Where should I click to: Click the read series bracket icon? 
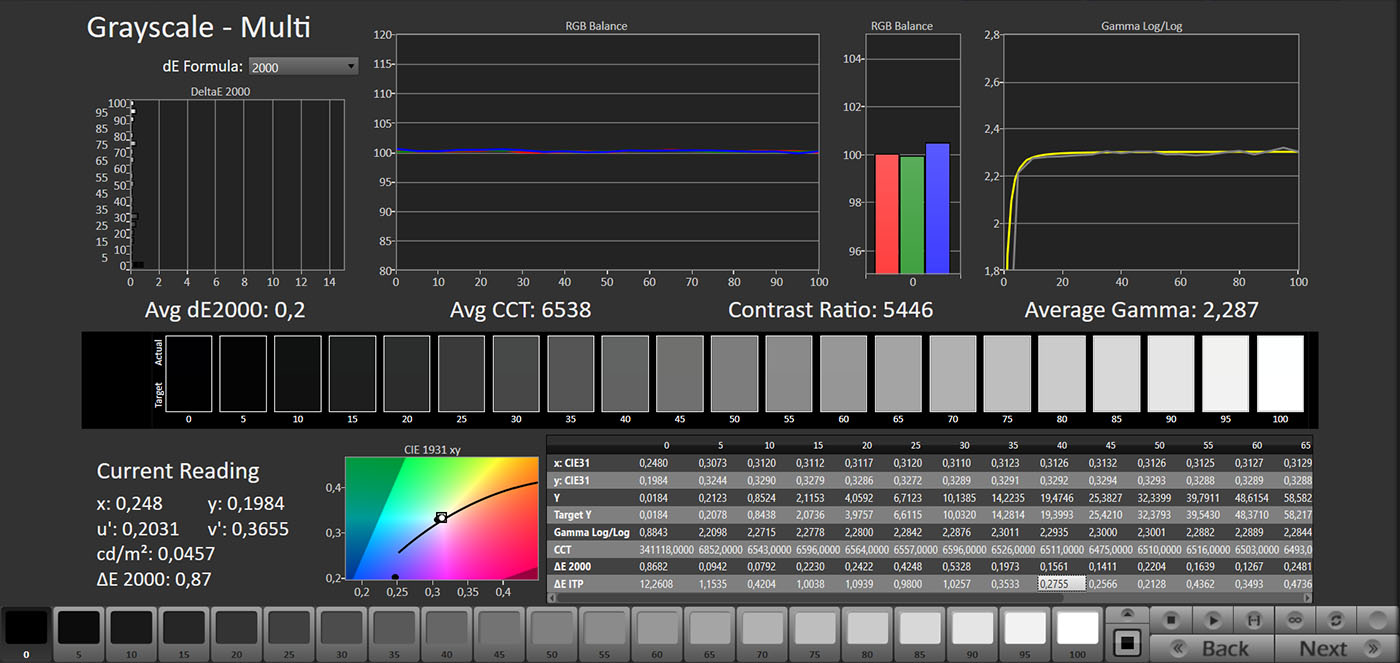coord(1253,621)
